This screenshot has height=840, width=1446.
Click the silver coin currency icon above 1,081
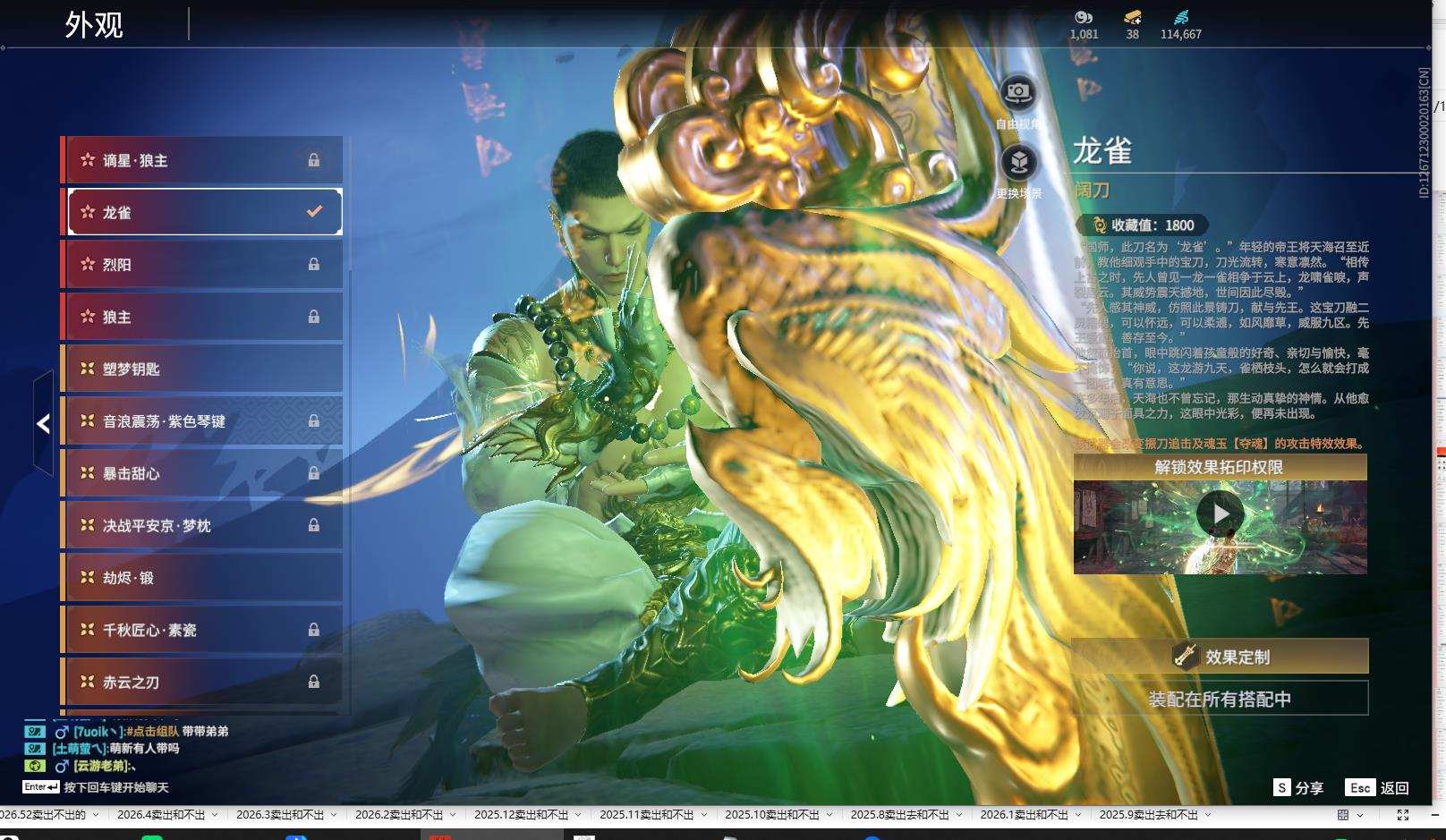[1084, 17]
